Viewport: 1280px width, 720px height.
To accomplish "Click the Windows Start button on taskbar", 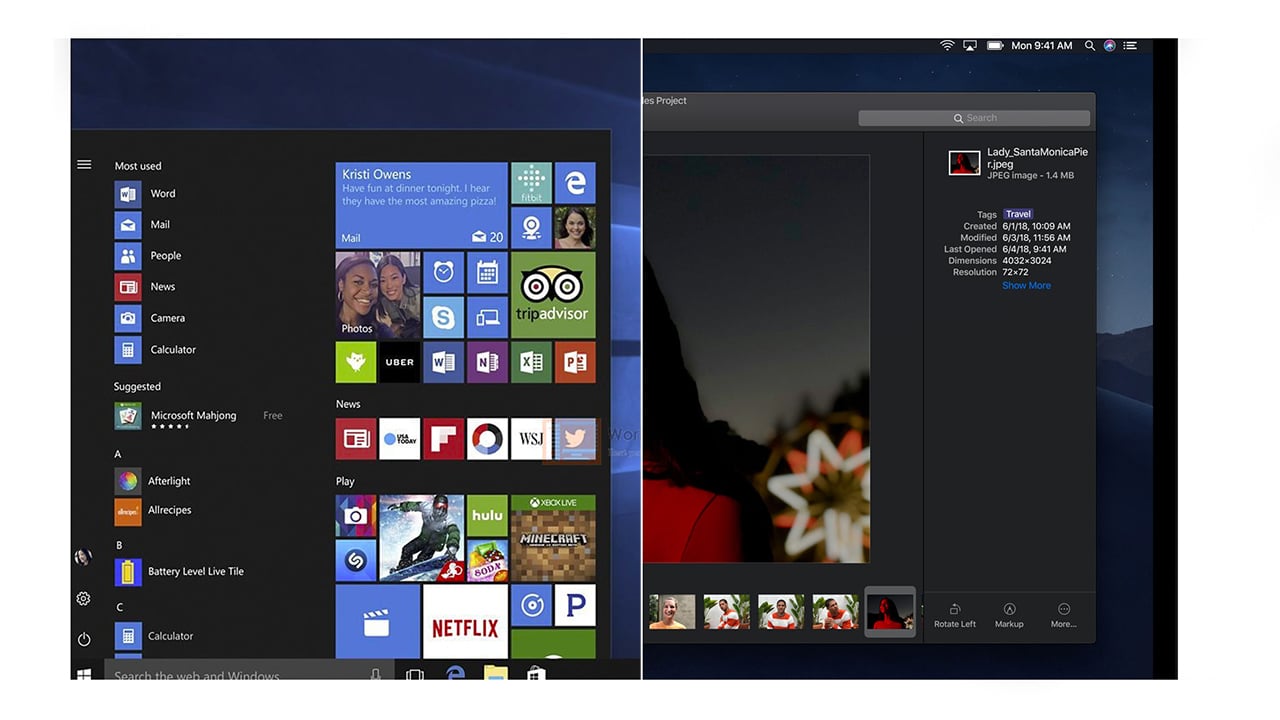I will pos(85,675).
